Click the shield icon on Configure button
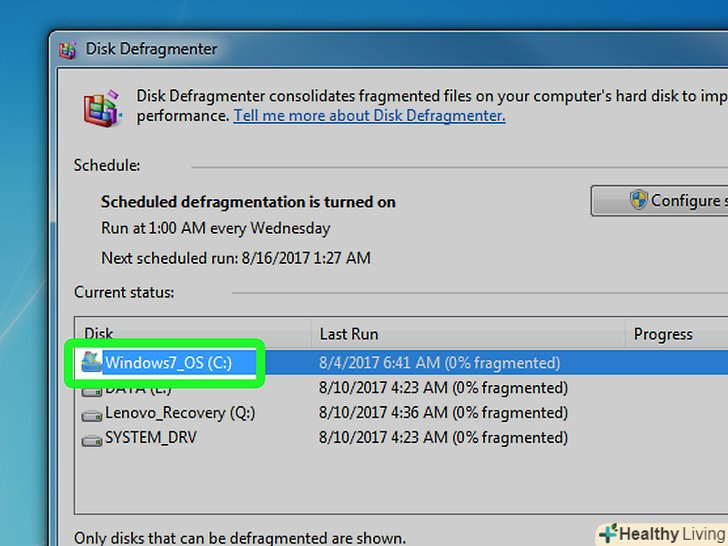 click(638, 200)
